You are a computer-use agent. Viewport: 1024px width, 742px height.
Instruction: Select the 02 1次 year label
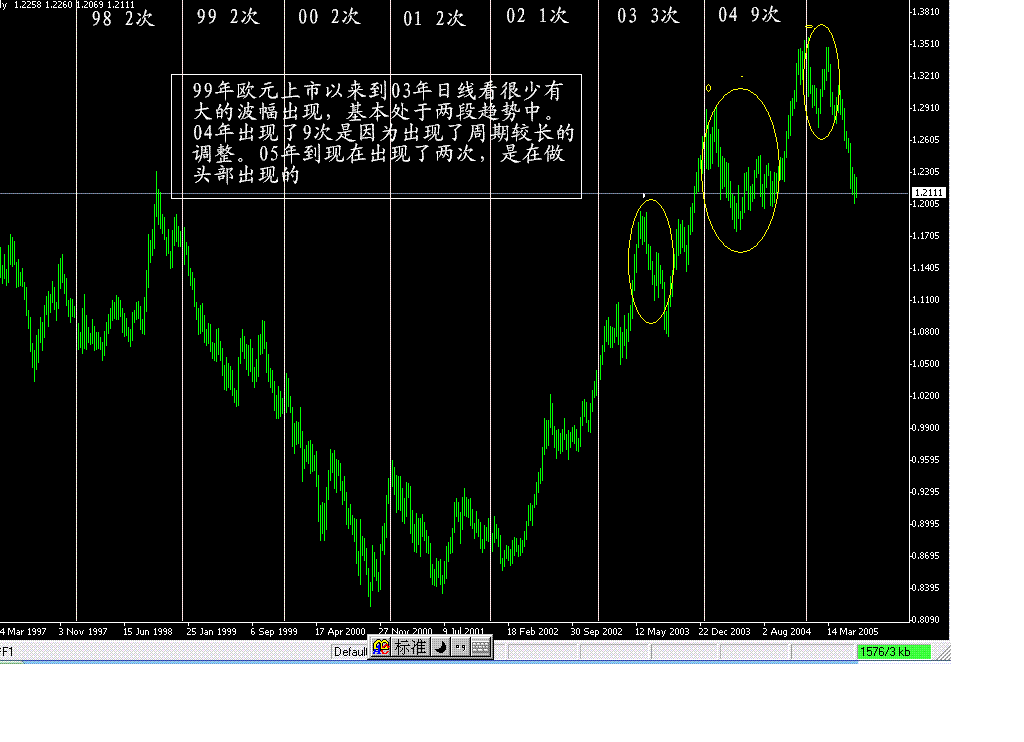(537, 16)
